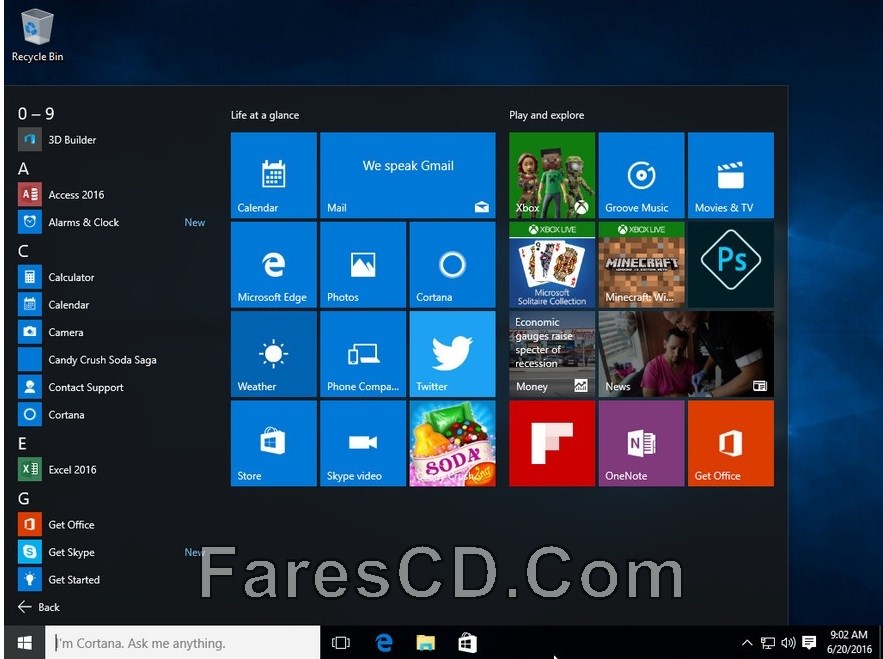Image resolution: width=883 pixels, height=659 pixels.
Task: Open Candy Crush Soda tile
Action: pyautogui.click(x=452, y=443)
